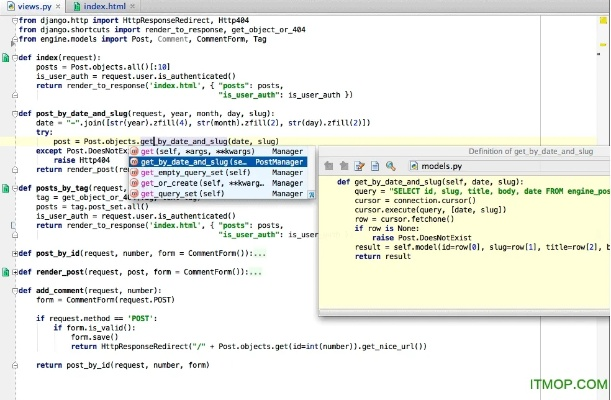Viewport: 611px width, 400px height.
Task: Click template gutter icon beside def index
Action: pos(5,58)
